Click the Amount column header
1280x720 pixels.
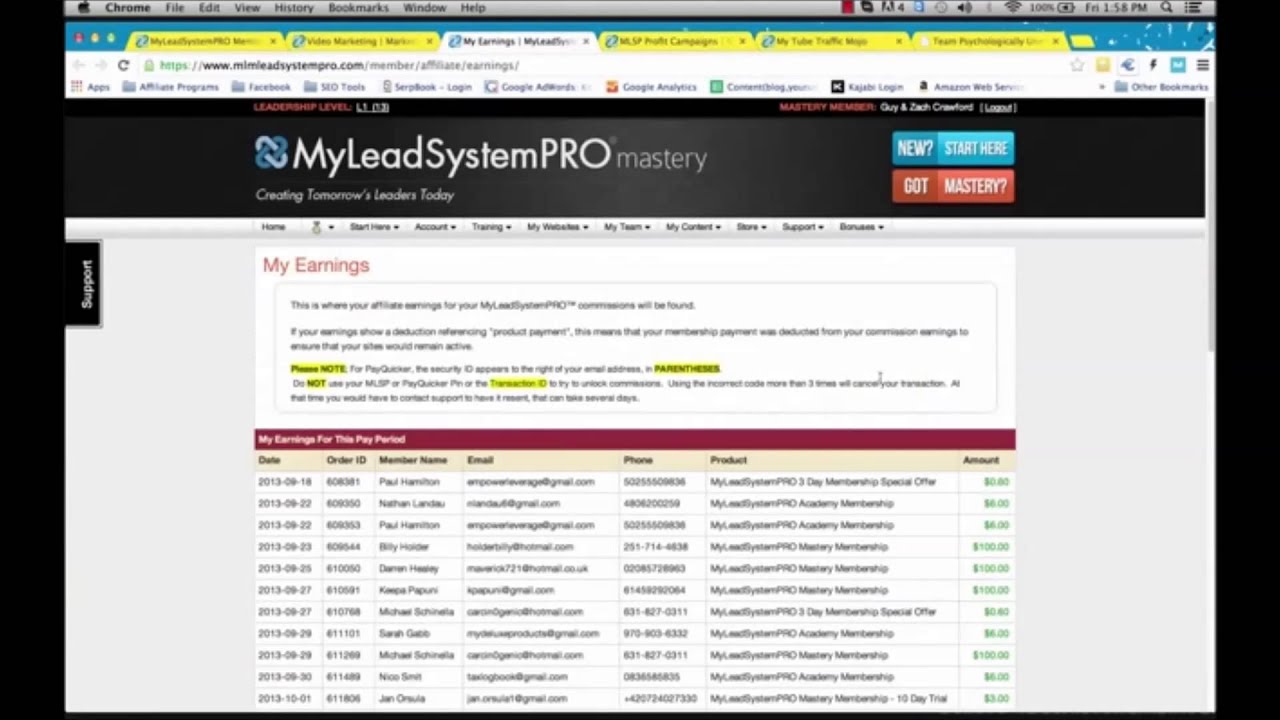coord(980,460)
